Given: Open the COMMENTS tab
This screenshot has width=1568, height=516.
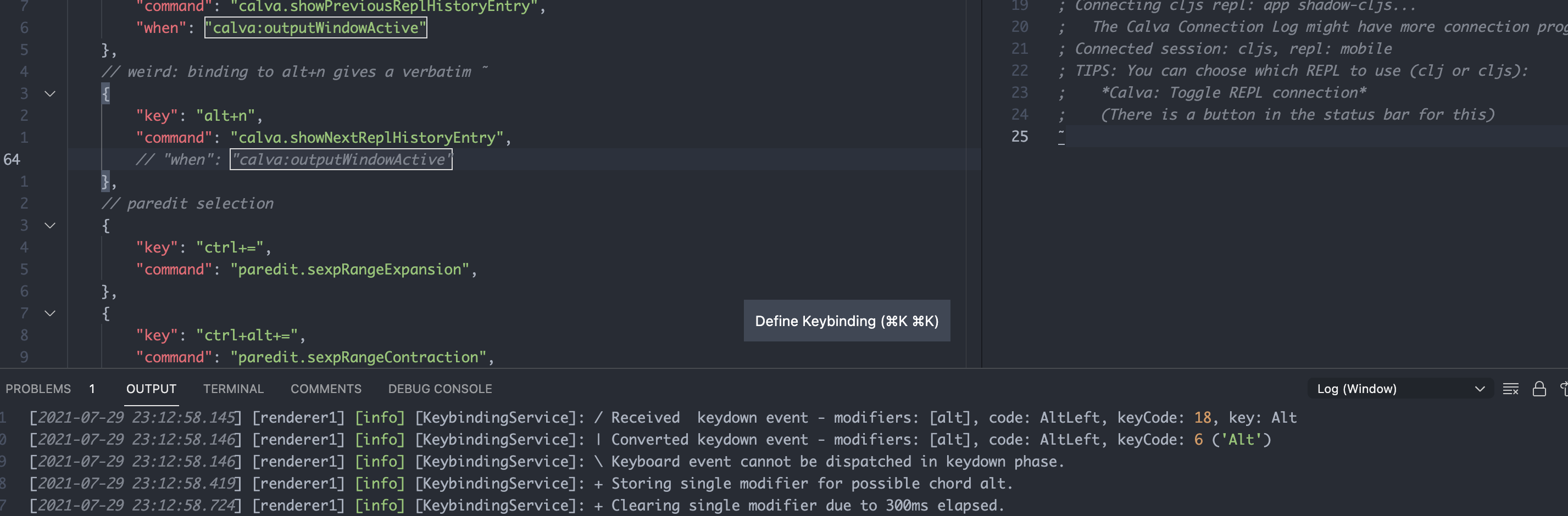Looking at the screenshot, I should [326, 388].
